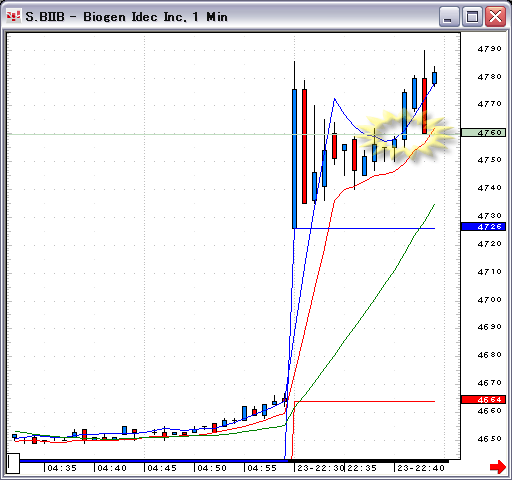Viewport: 512px width, 480px height.
Task: Click the blue 4726 price label
Action: tap(483, 227)
